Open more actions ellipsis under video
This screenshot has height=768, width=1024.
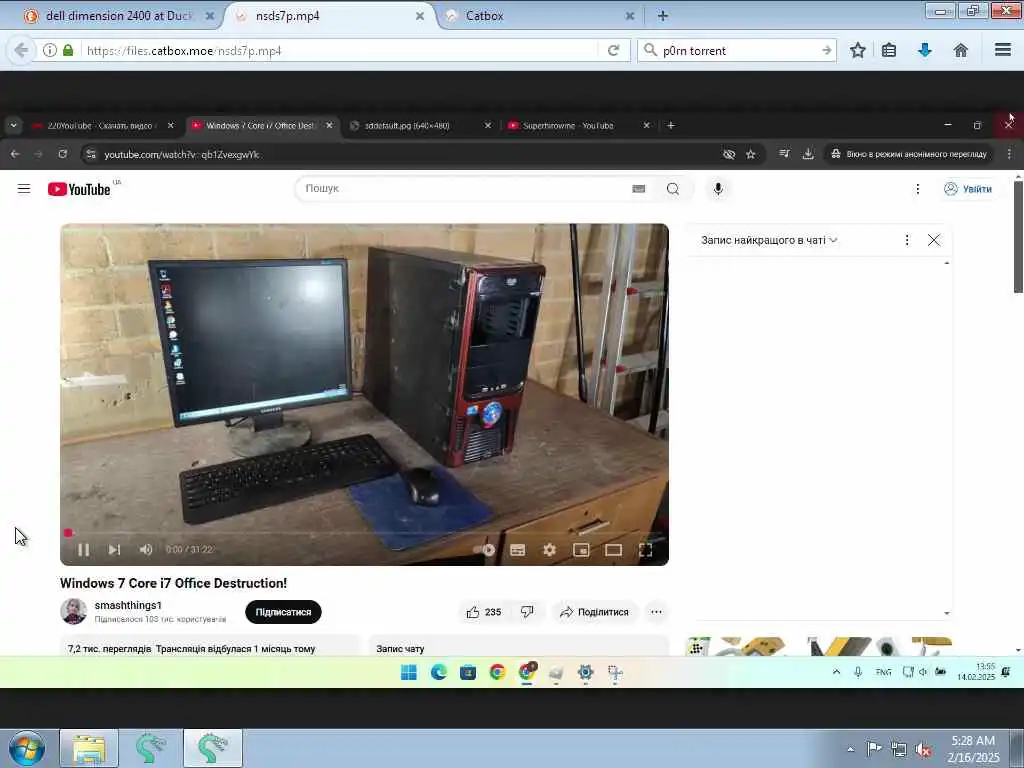click(x=656, y=612)
